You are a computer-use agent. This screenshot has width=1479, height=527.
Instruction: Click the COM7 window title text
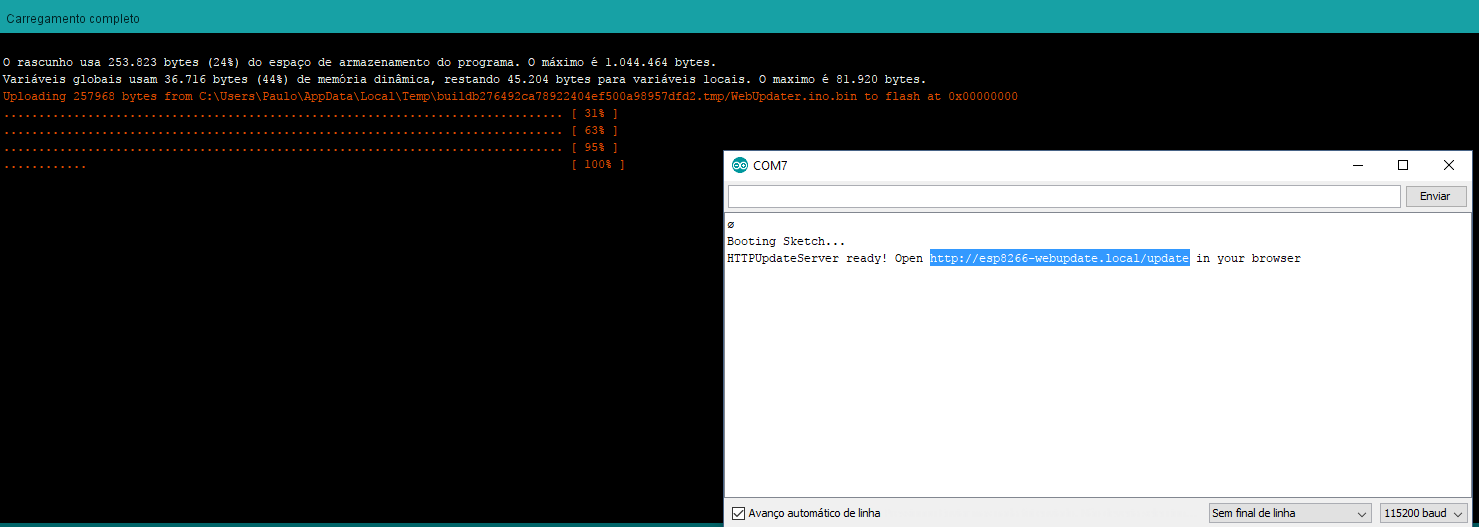pyautogui.click(x=770, y=165)
